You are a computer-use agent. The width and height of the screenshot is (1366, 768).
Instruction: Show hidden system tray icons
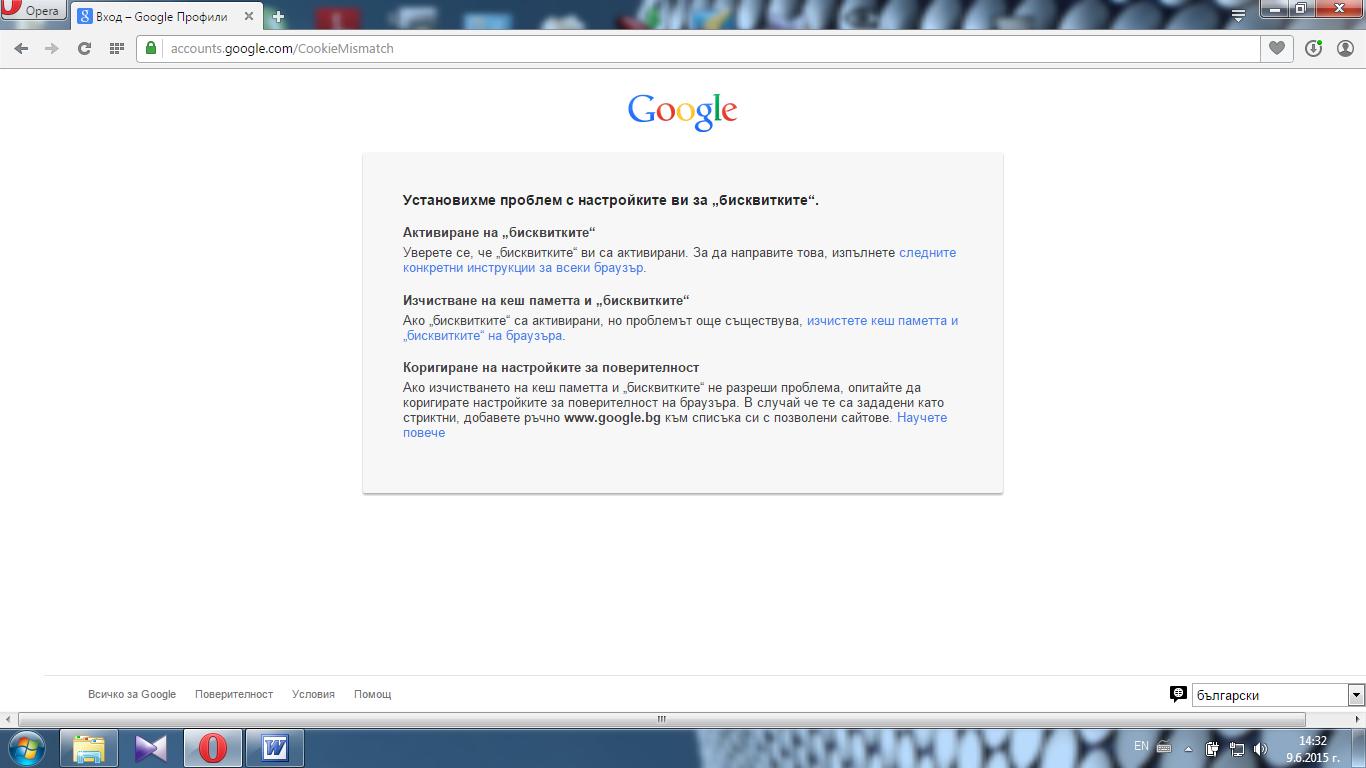[x=1188, y=748]
